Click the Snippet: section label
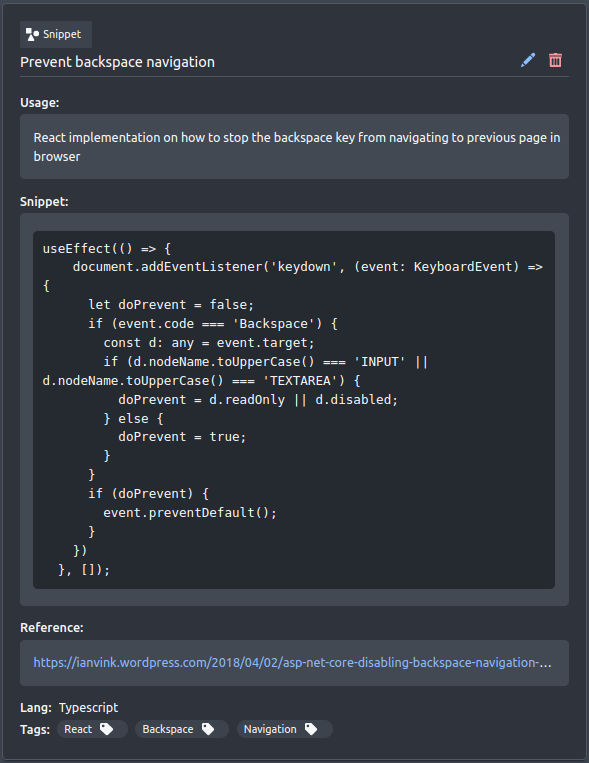 (x=44, y=201)
